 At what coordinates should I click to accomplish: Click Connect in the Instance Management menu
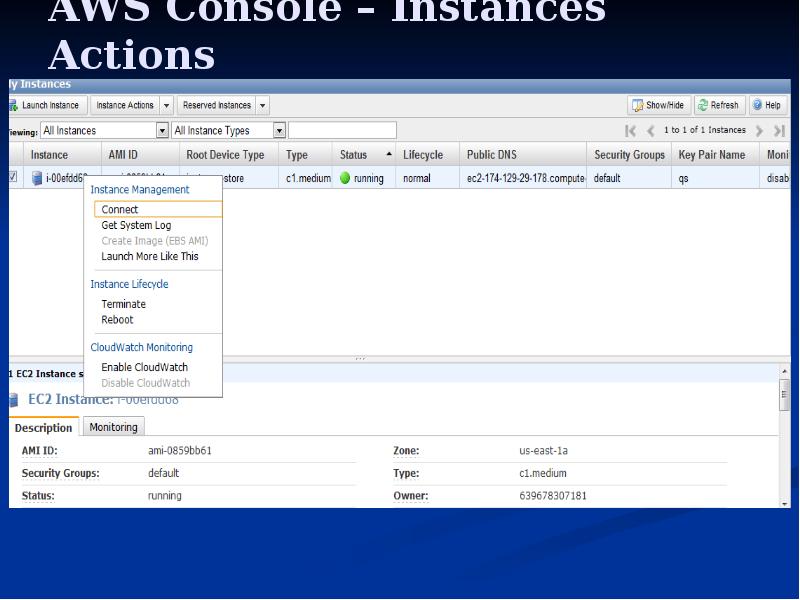coord(119,209)
